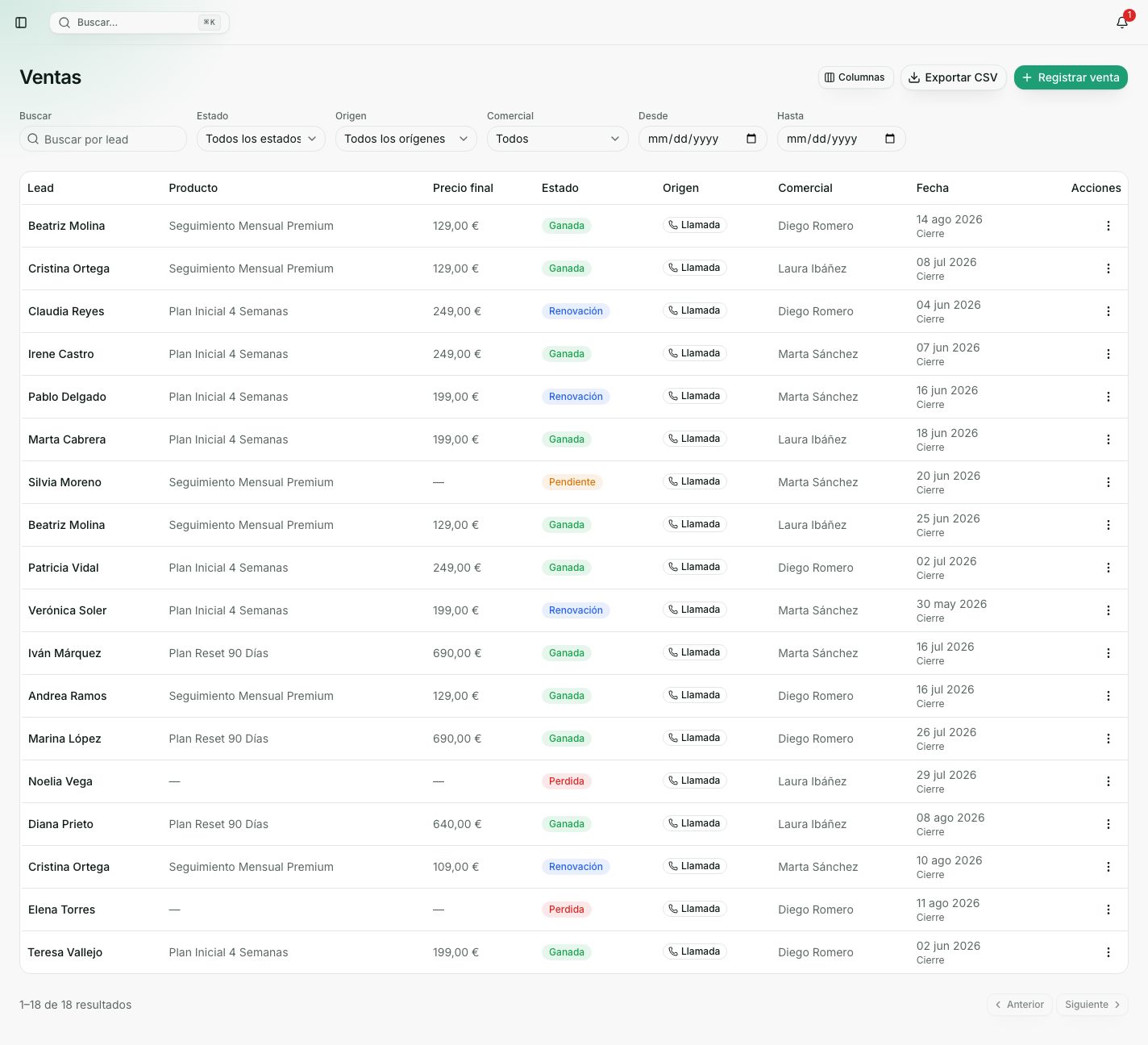Open actions menu for Diana Prieto row

pos(1108,824)
